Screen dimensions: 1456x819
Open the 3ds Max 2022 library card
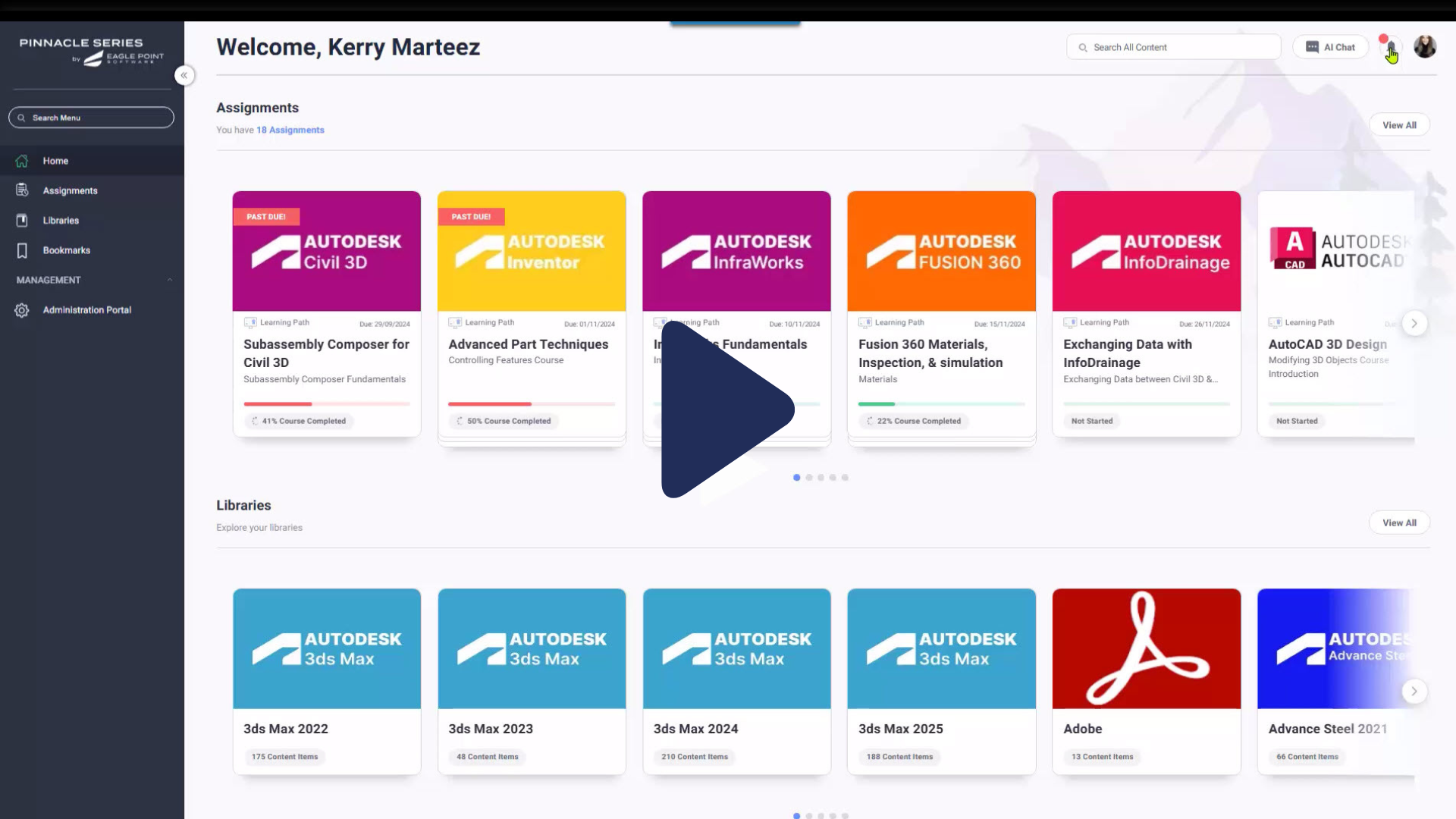[x=327, y=682]
